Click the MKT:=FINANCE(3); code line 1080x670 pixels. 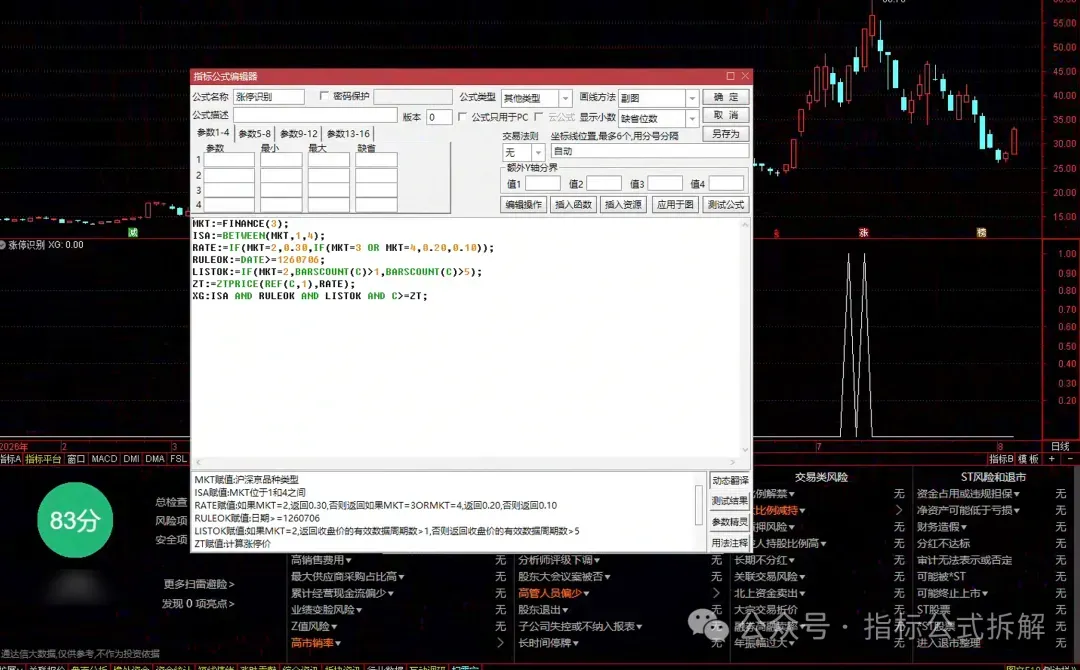pyautogui.click(x=240, y=224)
